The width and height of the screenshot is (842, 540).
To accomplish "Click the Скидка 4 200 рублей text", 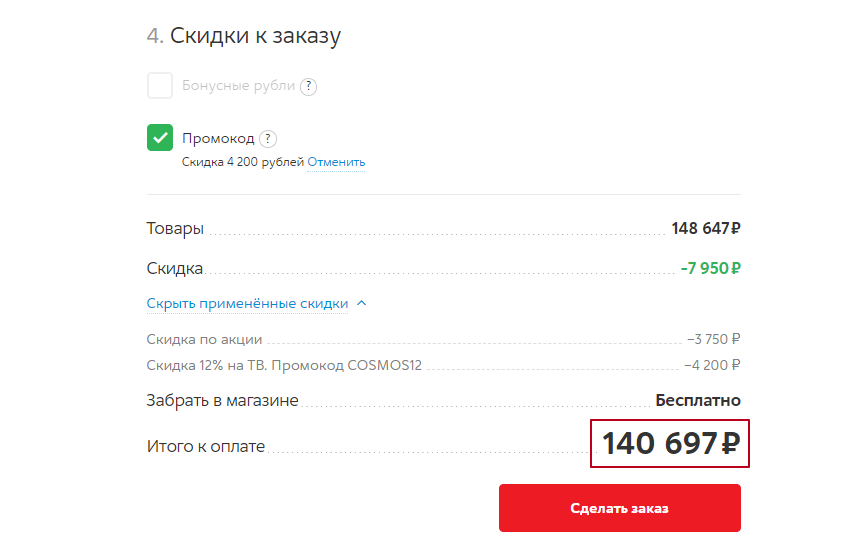I will coord(243,162).
